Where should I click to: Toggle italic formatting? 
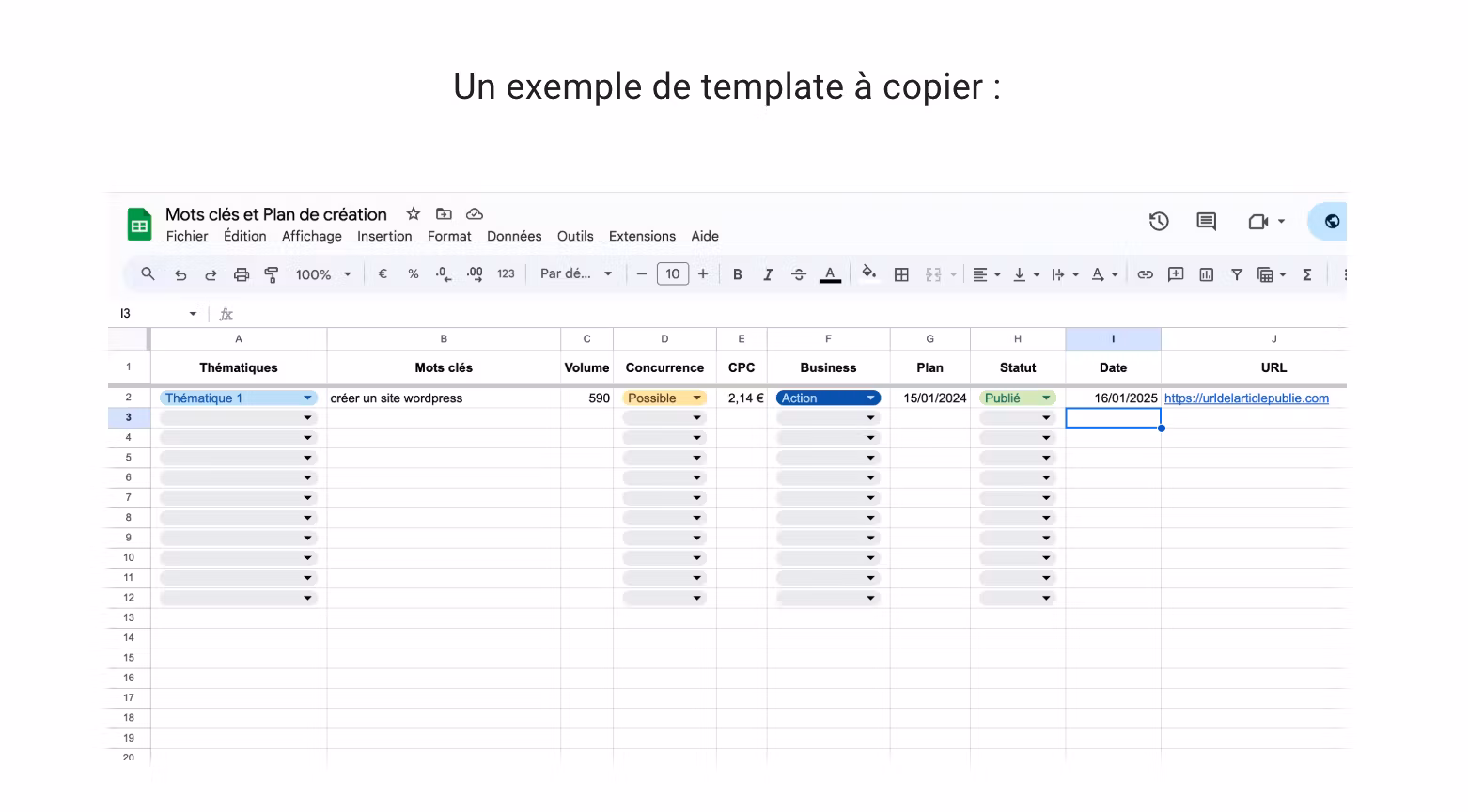768,274
